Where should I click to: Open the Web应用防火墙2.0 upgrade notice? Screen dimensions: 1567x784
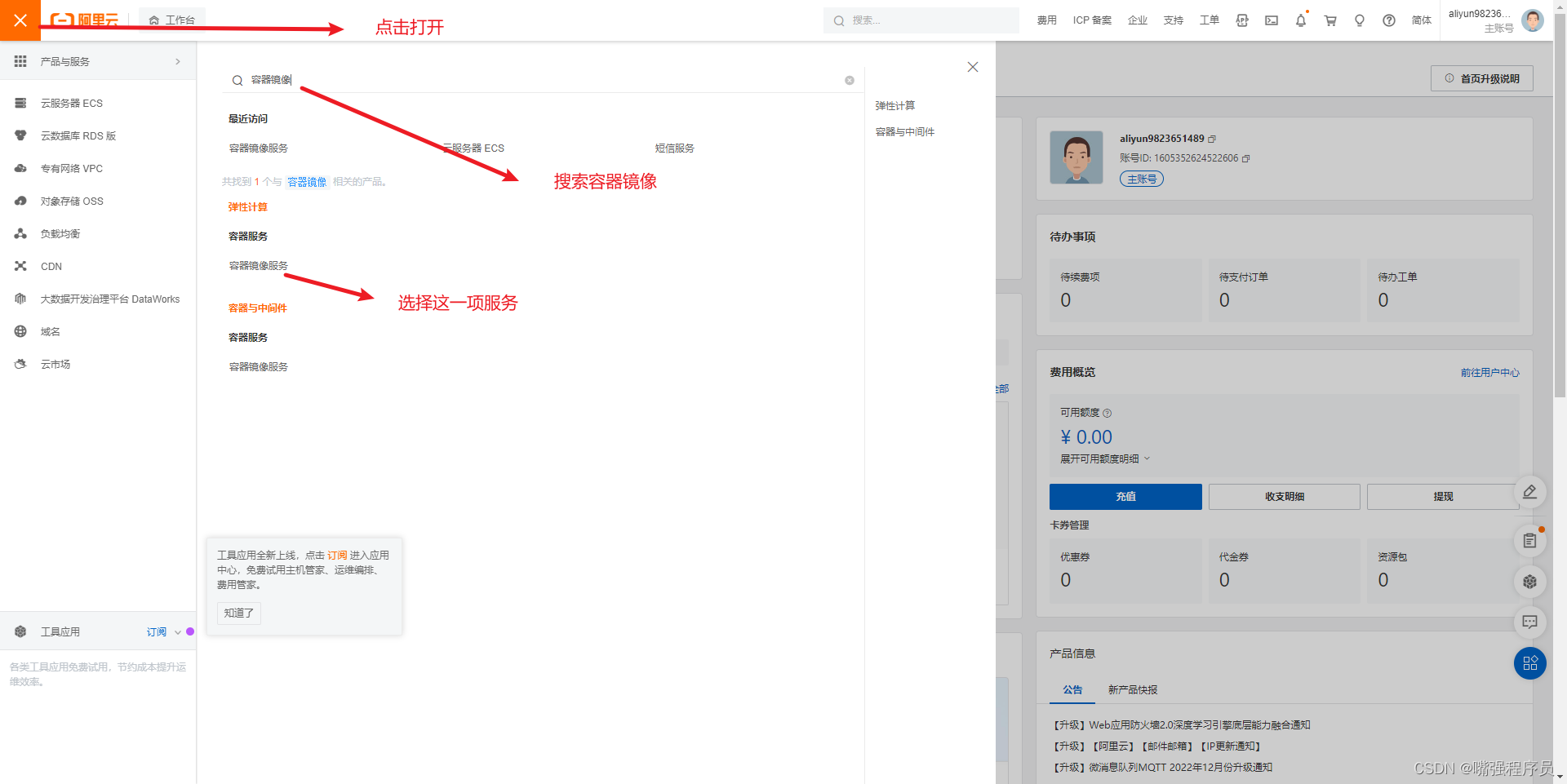click(x=1182, y=725)
